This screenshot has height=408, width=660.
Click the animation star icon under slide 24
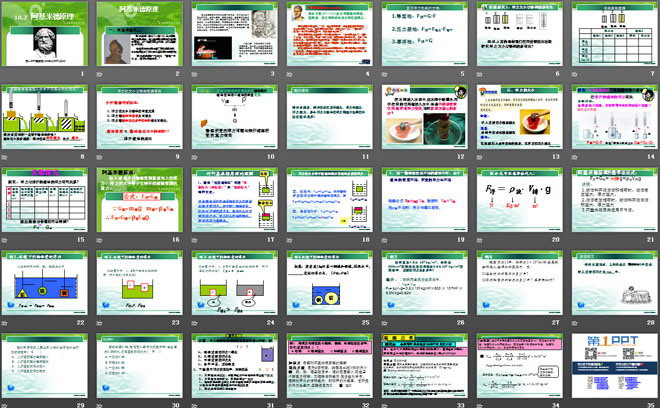(x=195, y=323)
